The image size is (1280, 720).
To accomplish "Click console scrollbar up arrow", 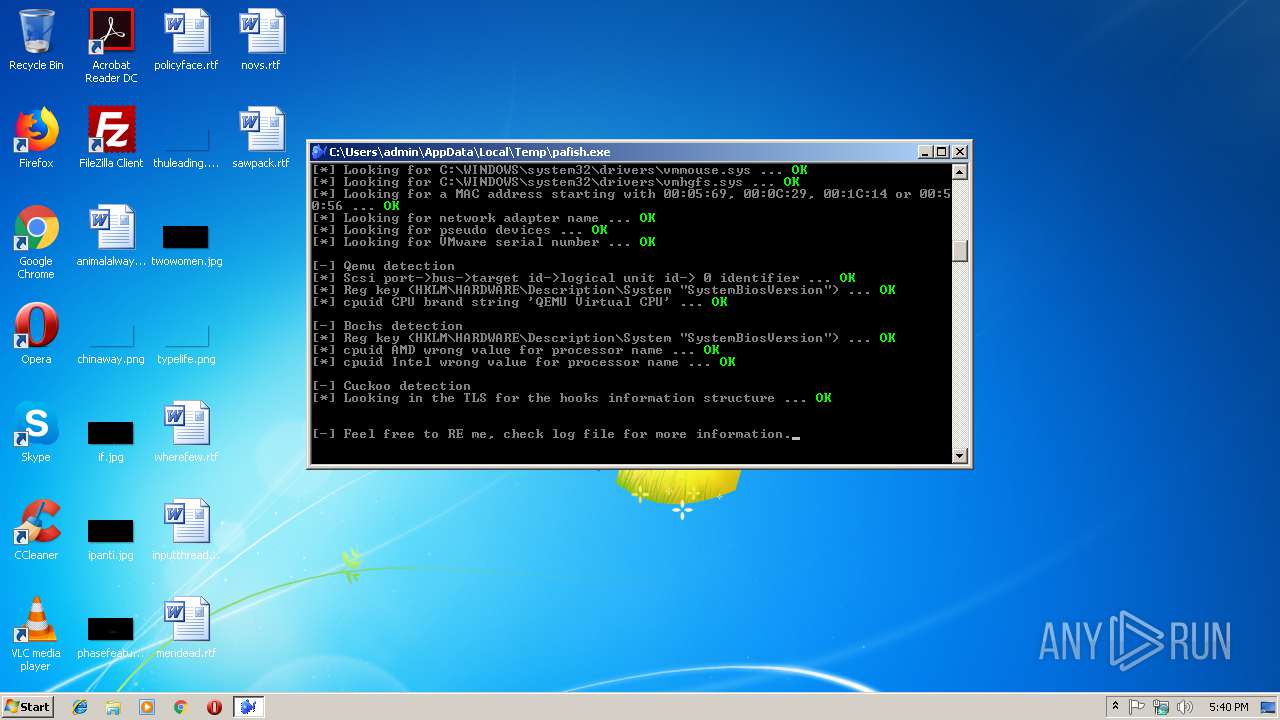I will tap(960, 171).
